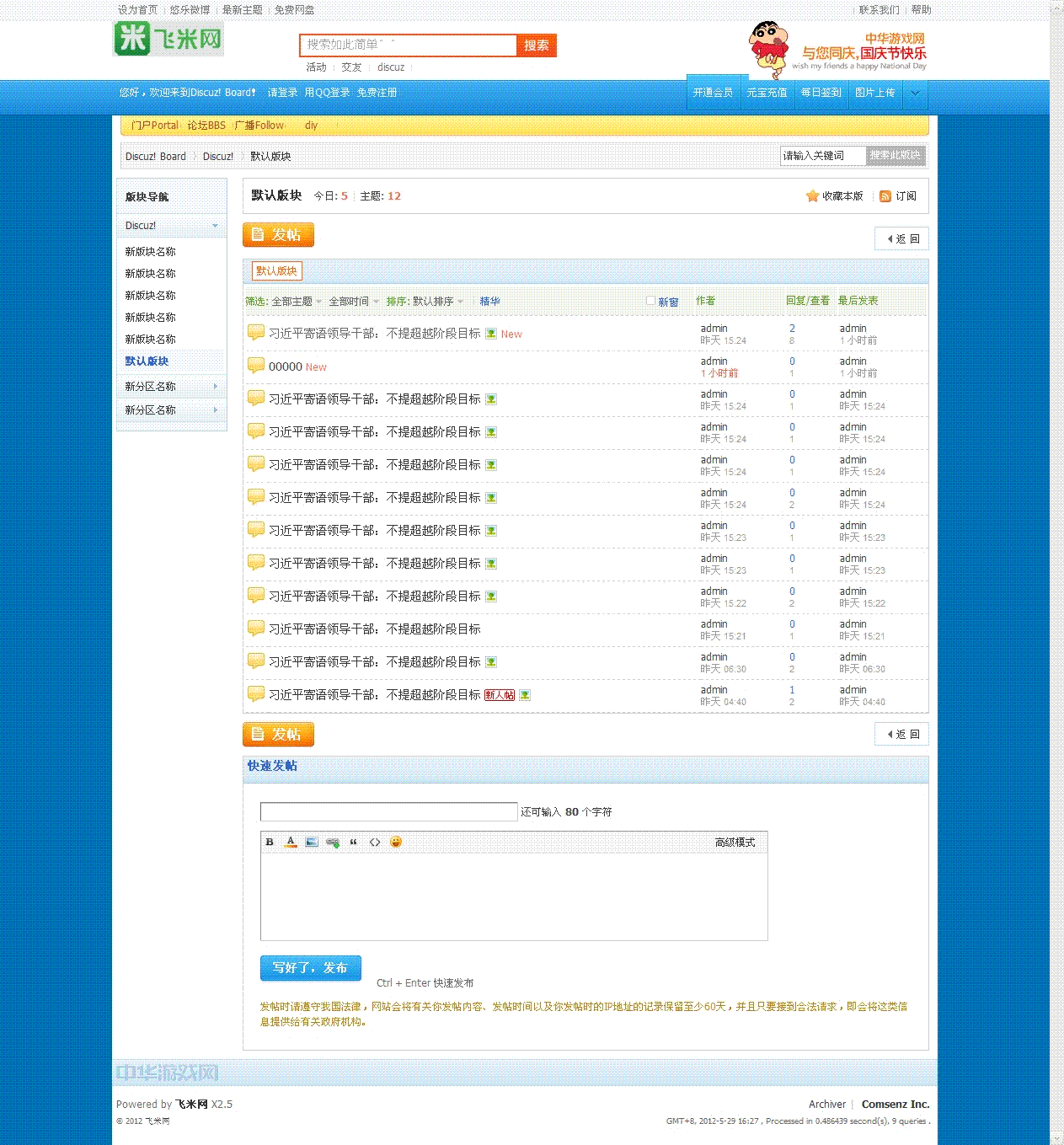Click the 帮助 help link
The height and width of the screenshot is (1145, 1064).
click(x=921, y=10)
